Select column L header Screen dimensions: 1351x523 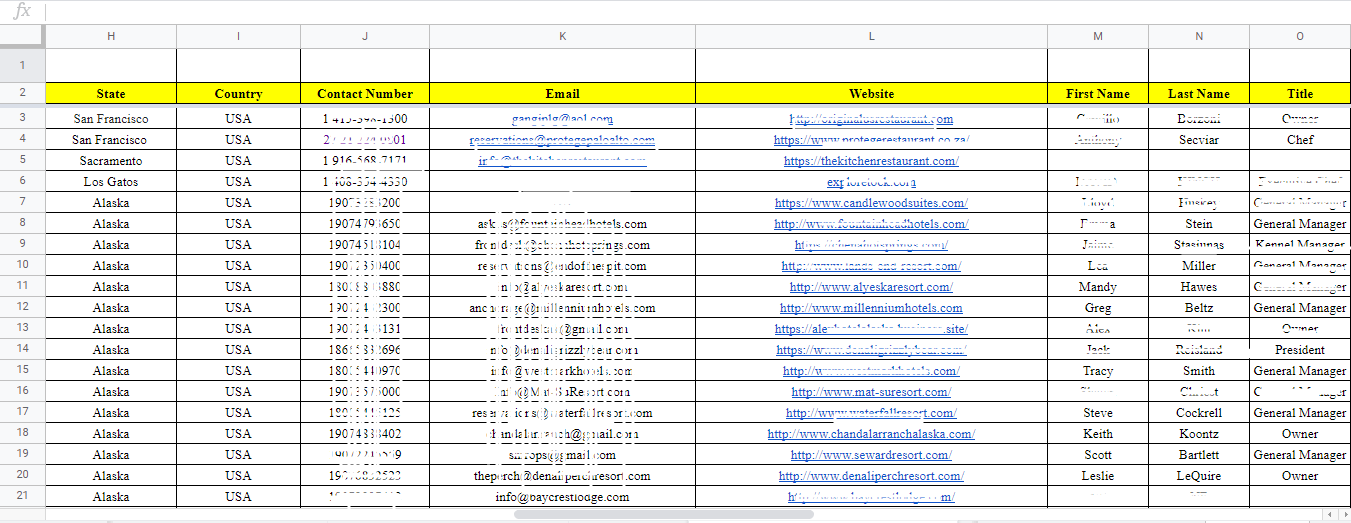coord(871,36)
